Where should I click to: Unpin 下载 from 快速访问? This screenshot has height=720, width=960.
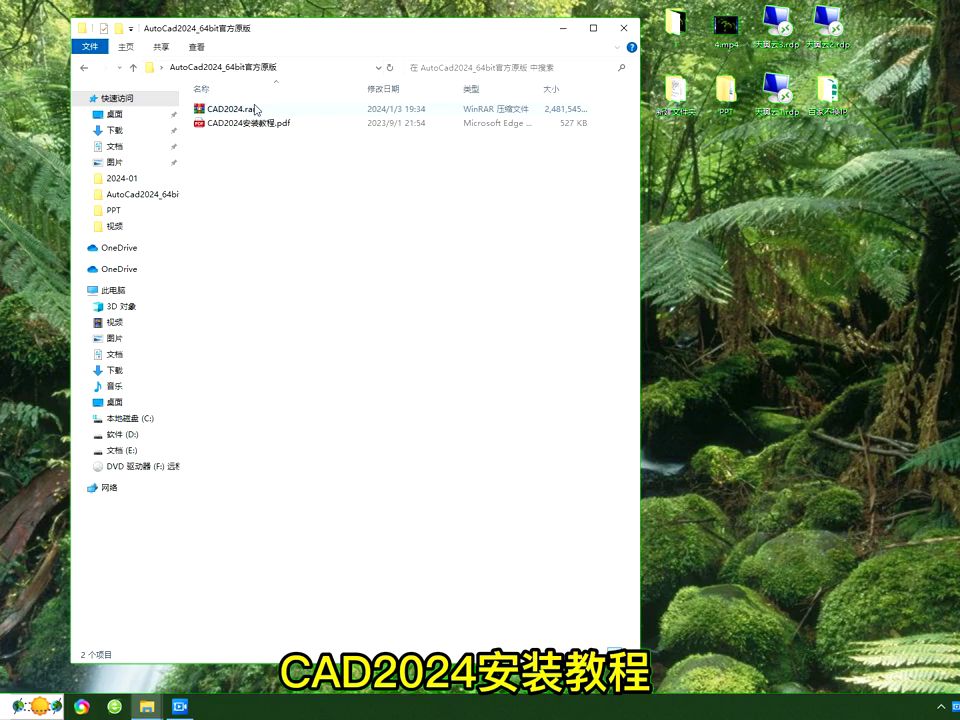172,130
